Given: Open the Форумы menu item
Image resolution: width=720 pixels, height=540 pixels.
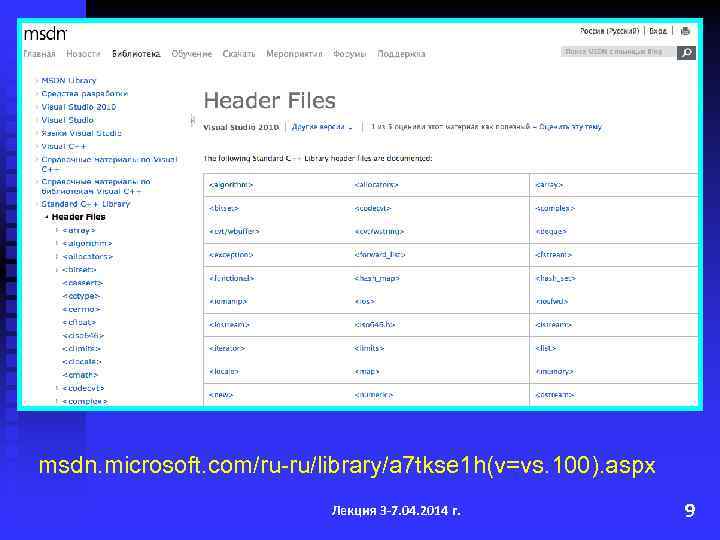Looking at the screenshot, I should [x=349, y=54].
